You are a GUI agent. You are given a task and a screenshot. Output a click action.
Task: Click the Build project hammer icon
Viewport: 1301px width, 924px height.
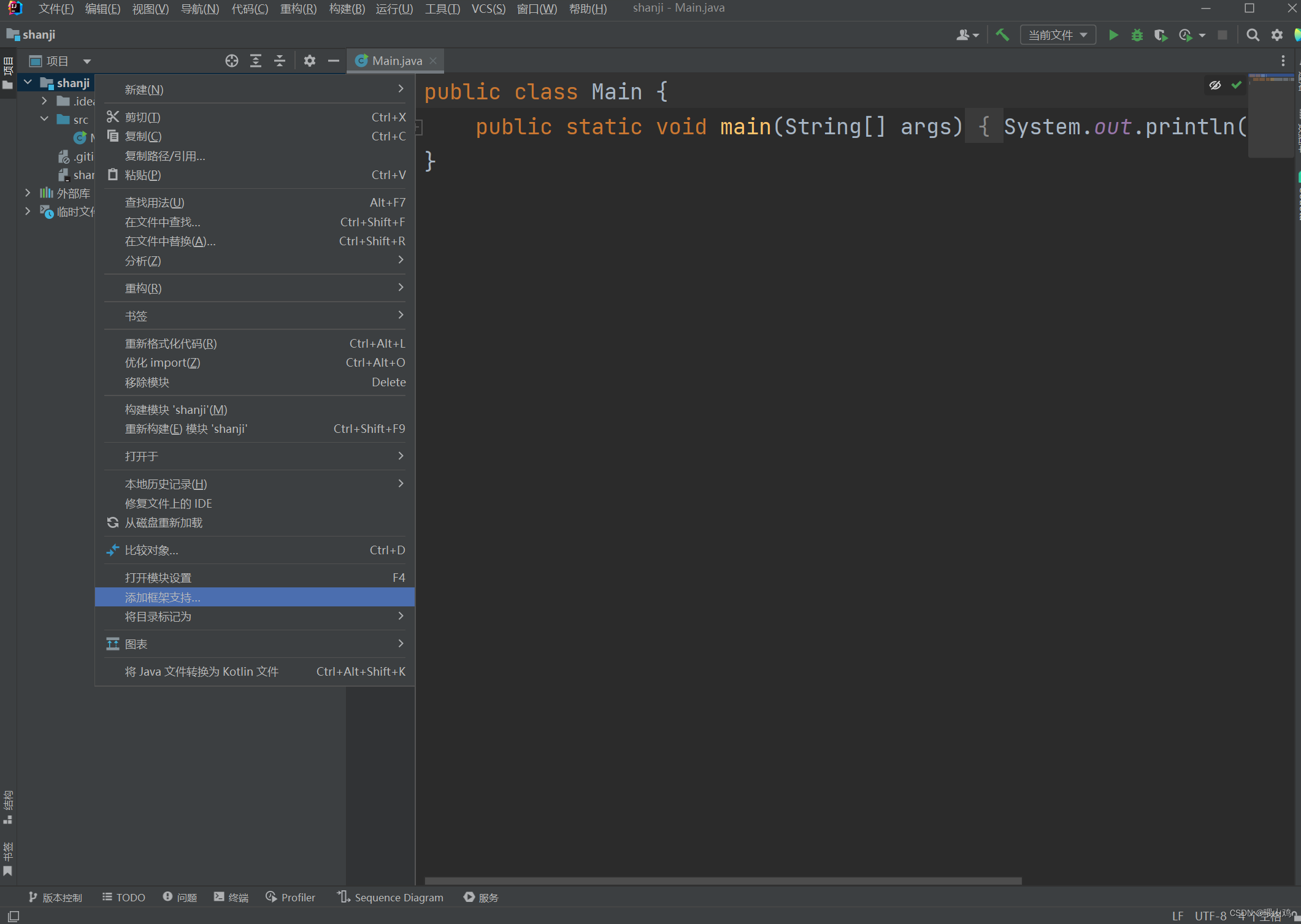[x=1002, y=35]
